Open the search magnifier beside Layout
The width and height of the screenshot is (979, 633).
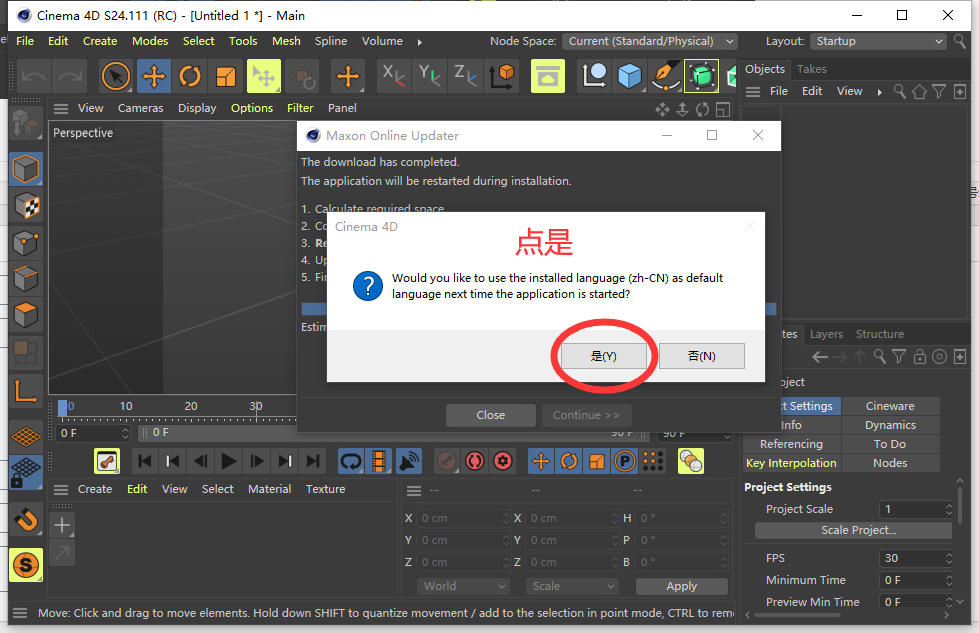point(960,41)
